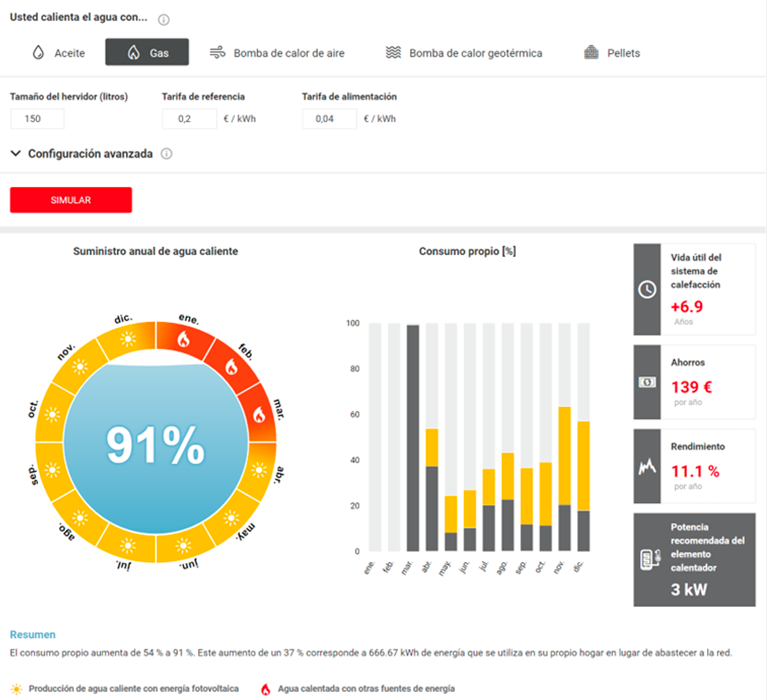Click the flame icon on feb. segment

point(230,367)
